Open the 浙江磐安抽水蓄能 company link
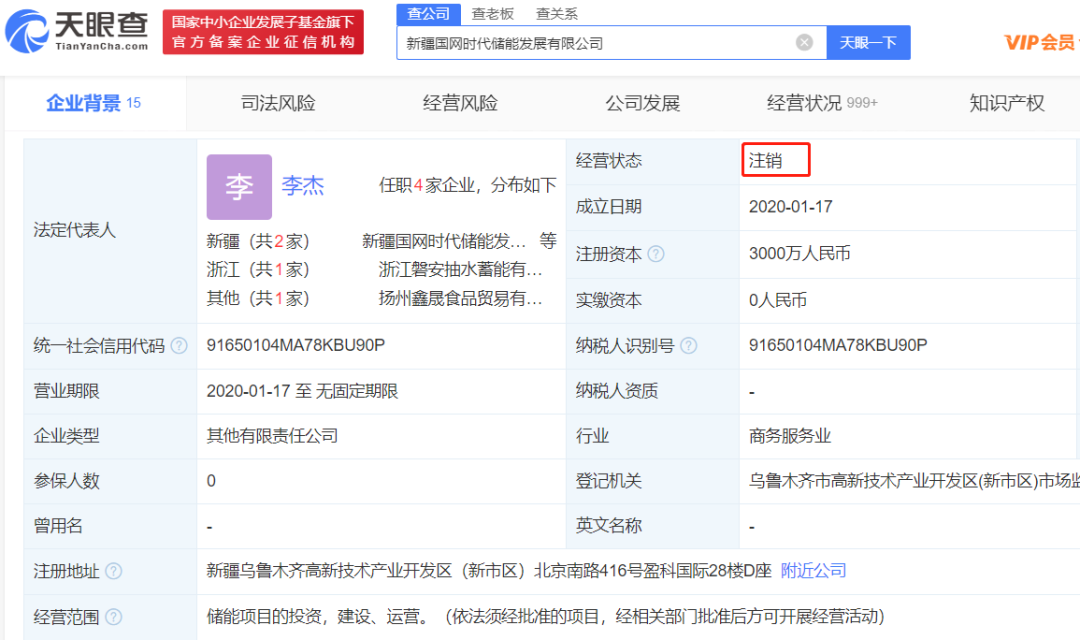Screen dimensions: 1080x640 pos(460,269)
